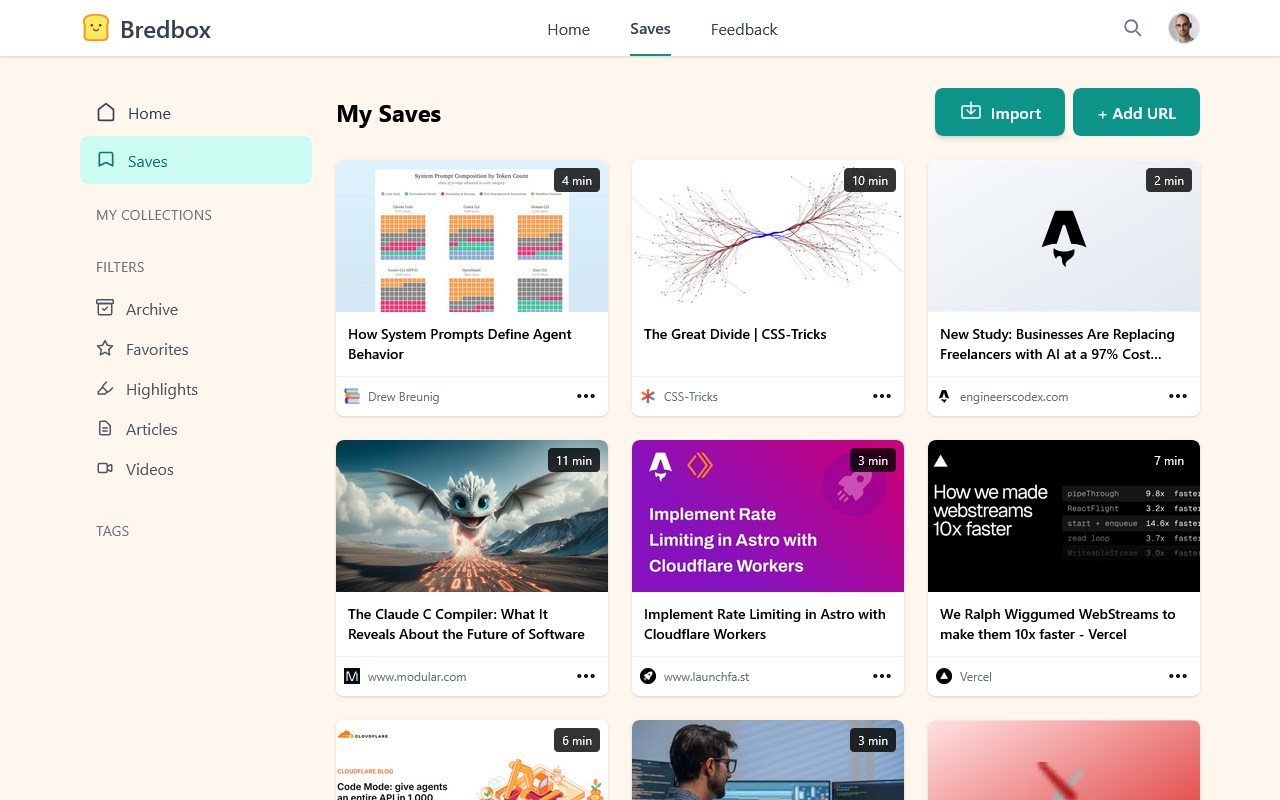Click the CSS-Tricks source name
Screen dimensions: 1280x800
(691, 397)
